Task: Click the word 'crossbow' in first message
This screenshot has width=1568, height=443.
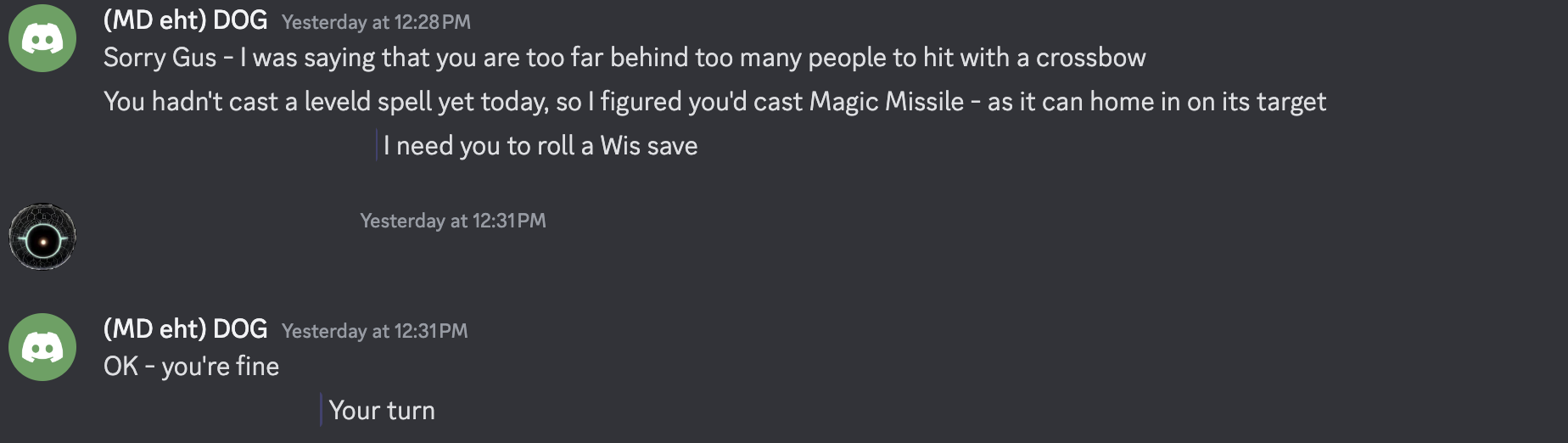Action: pyautogui.click(x=1090, y=58)
